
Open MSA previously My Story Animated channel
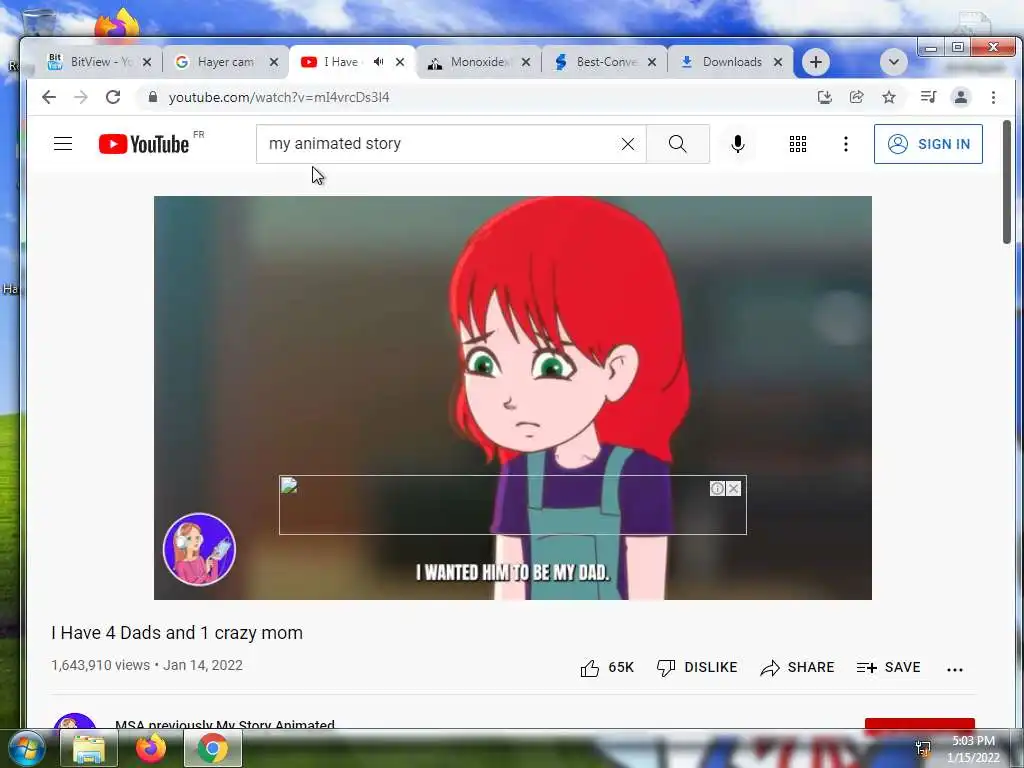225,724
